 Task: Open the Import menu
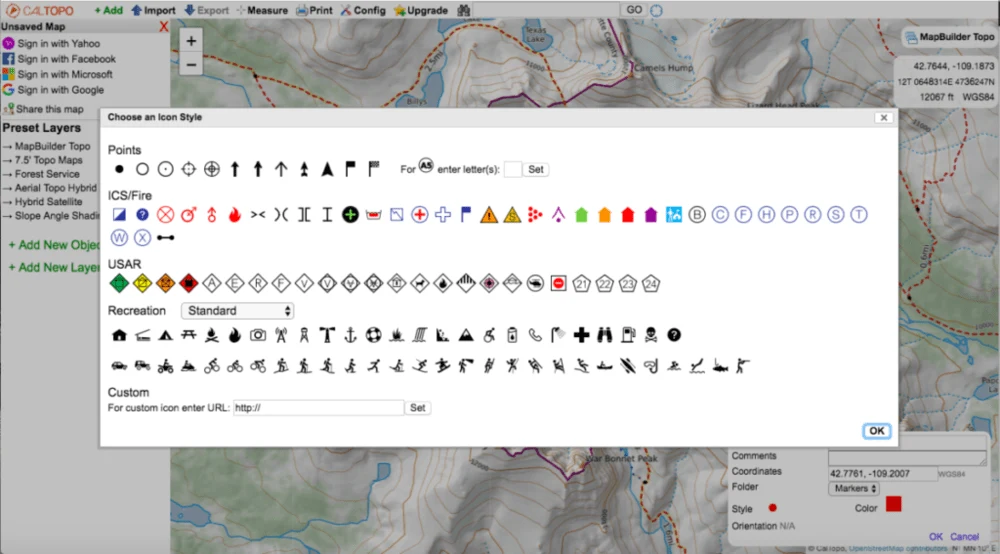point(153,10)
